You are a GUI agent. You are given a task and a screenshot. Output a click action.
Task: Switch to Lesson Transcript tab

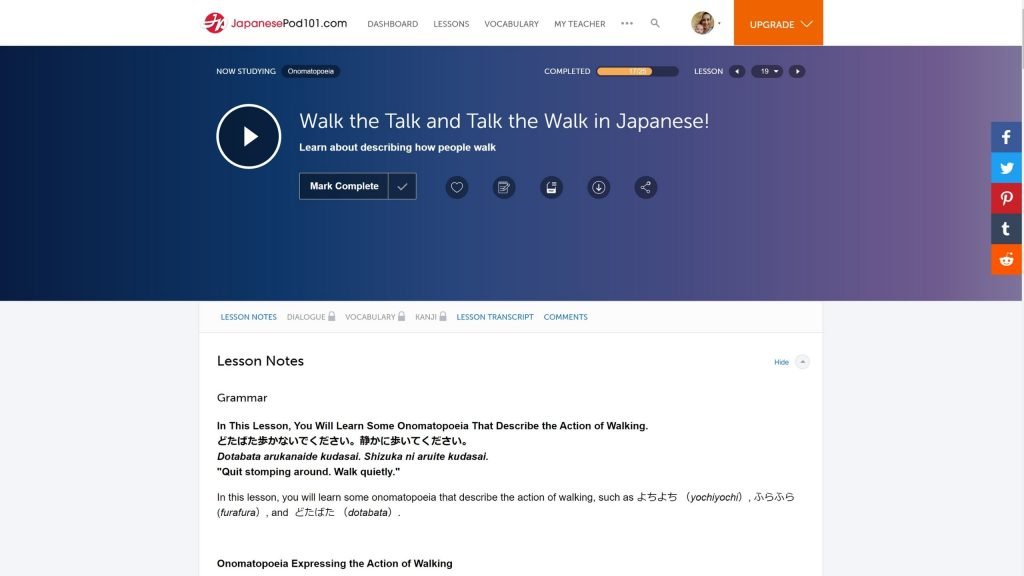pyautogui.click(x=494, y=317)
